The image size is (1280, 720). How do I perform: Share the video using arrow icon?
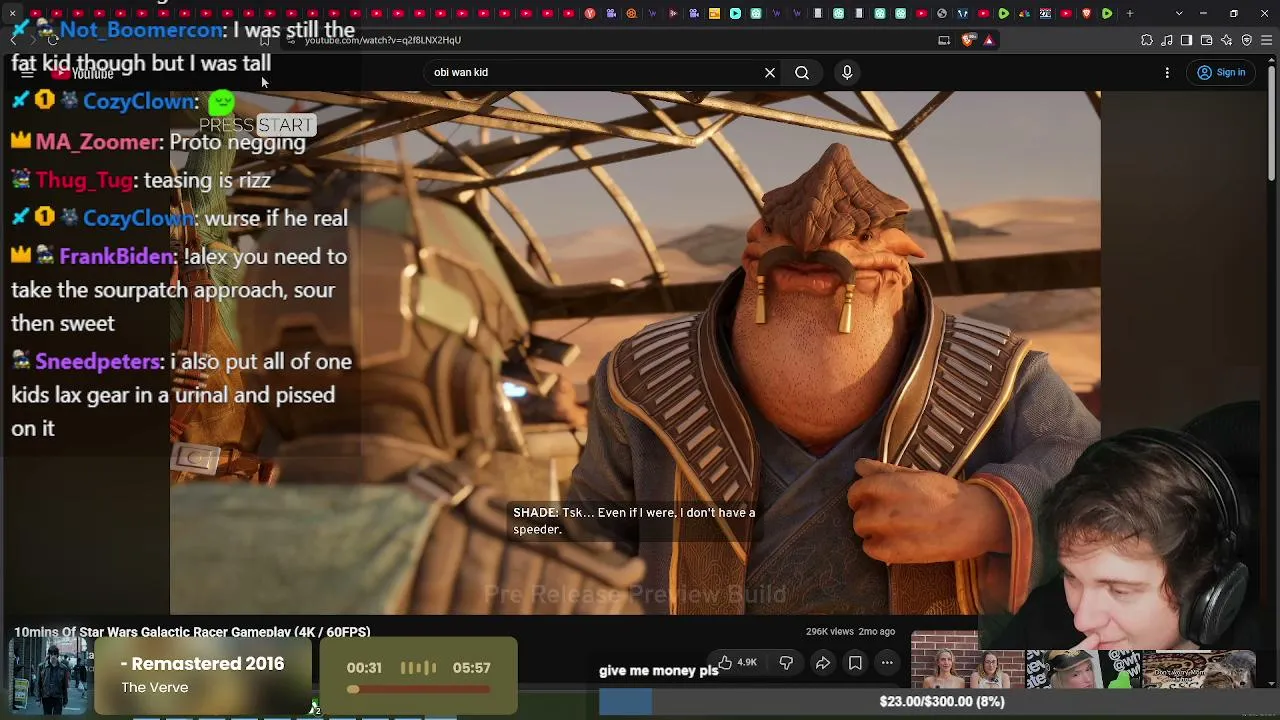pyautogui.click(x=822, y=662)
